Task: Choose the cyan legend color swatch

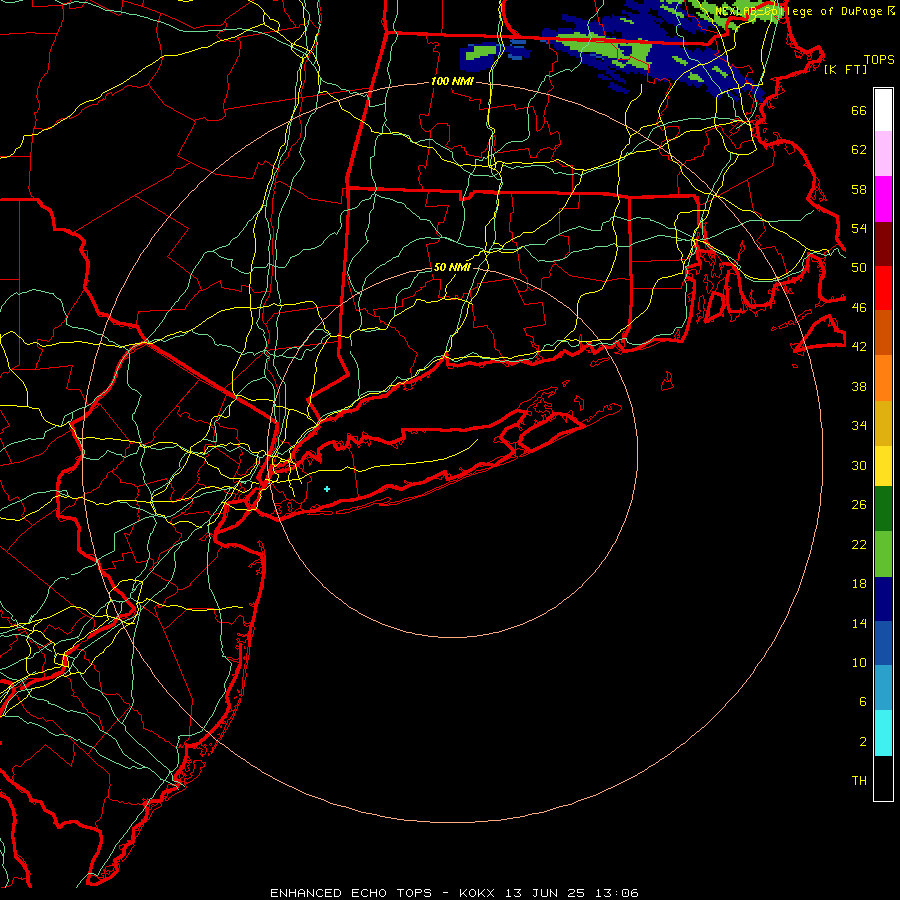Action: click(x=883, y=733)
